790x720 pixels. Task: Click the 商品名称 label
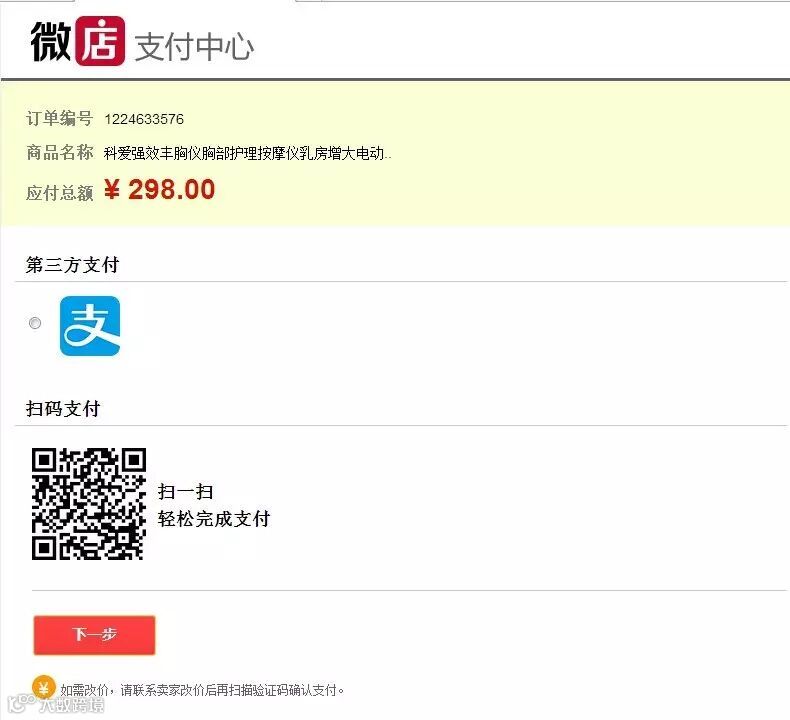(x=59, y=152)
